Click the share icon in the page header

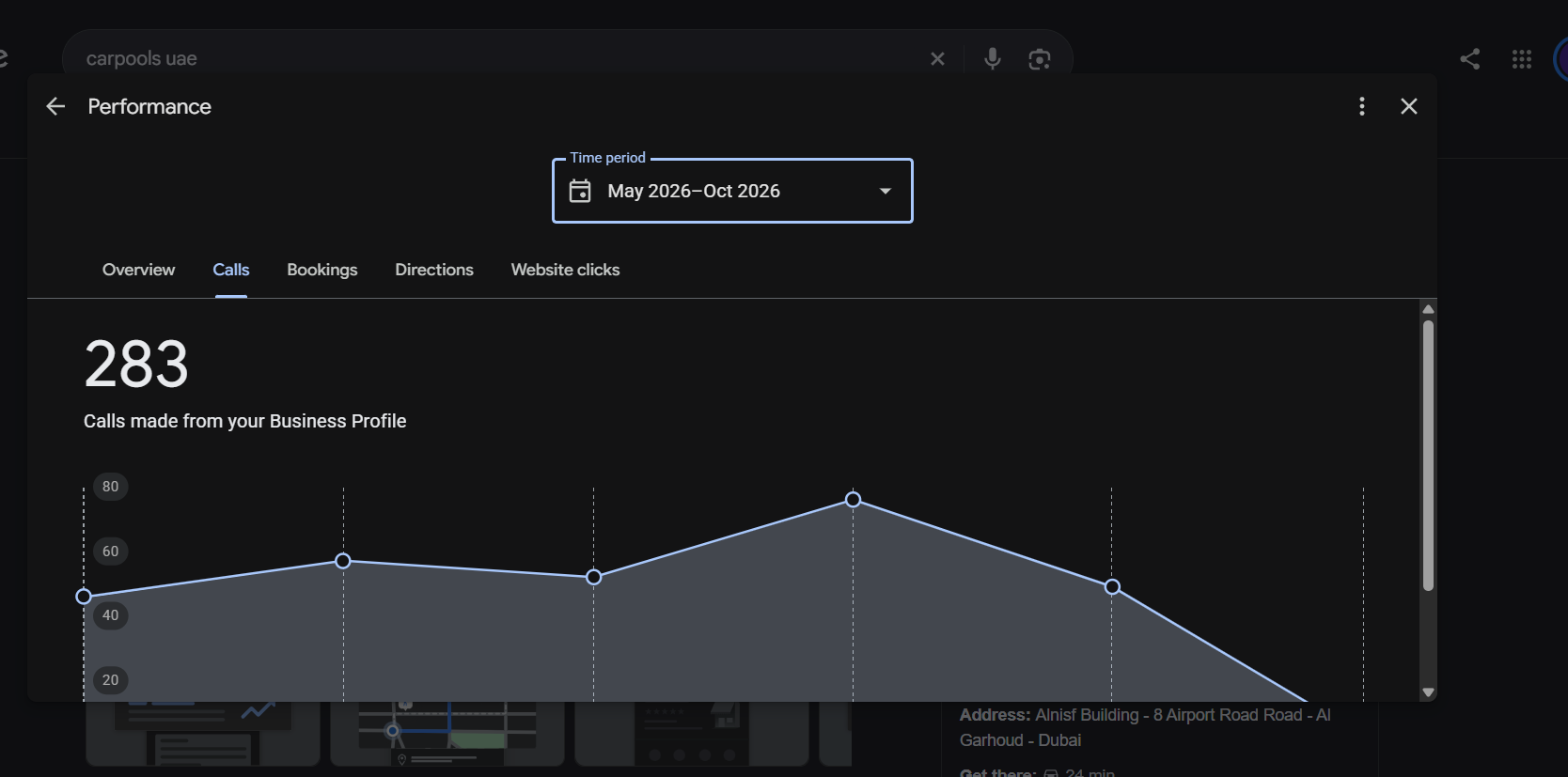[1469, 59]
